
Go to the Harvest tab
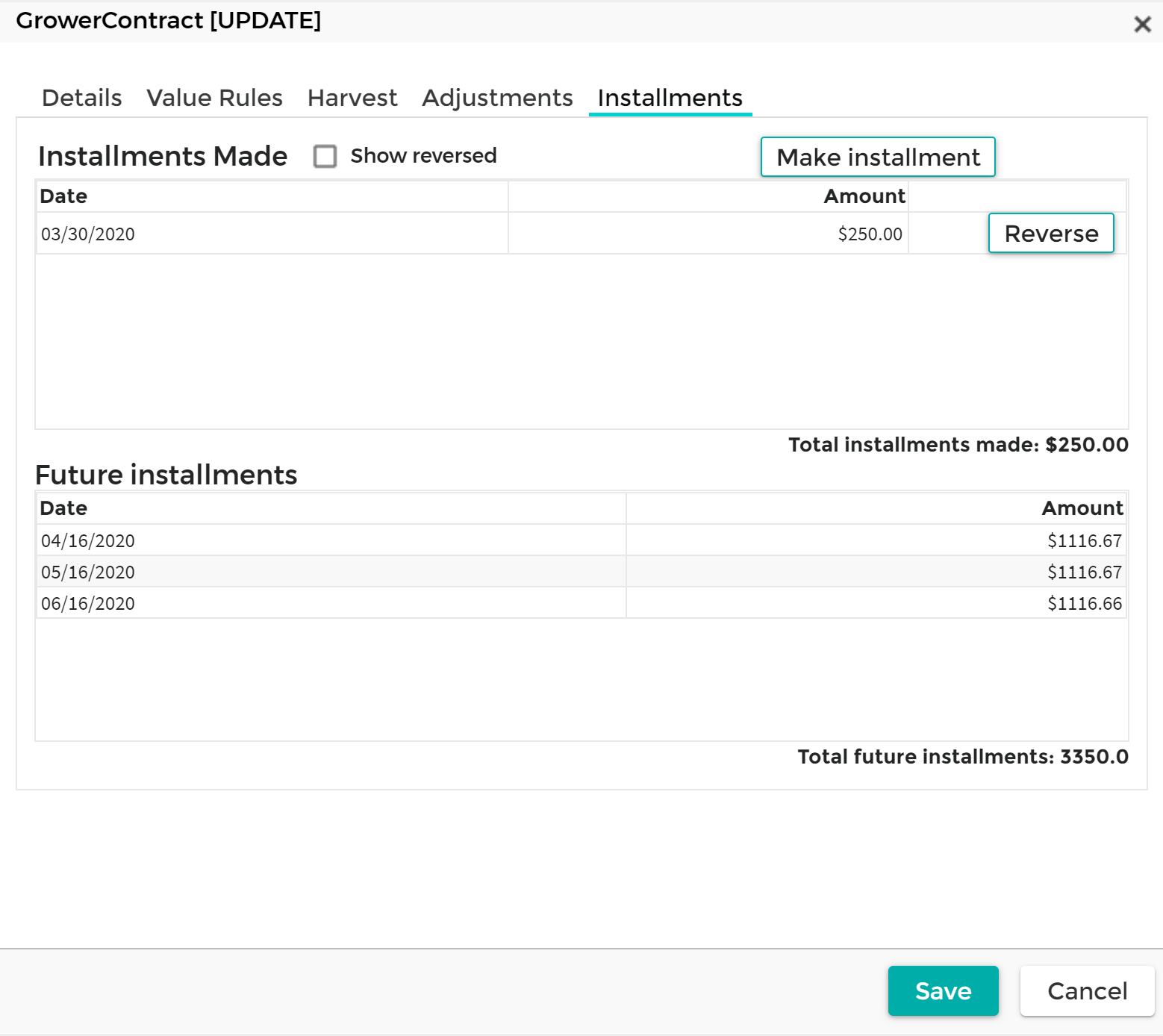pyautogui.click(x=352, y=98)
